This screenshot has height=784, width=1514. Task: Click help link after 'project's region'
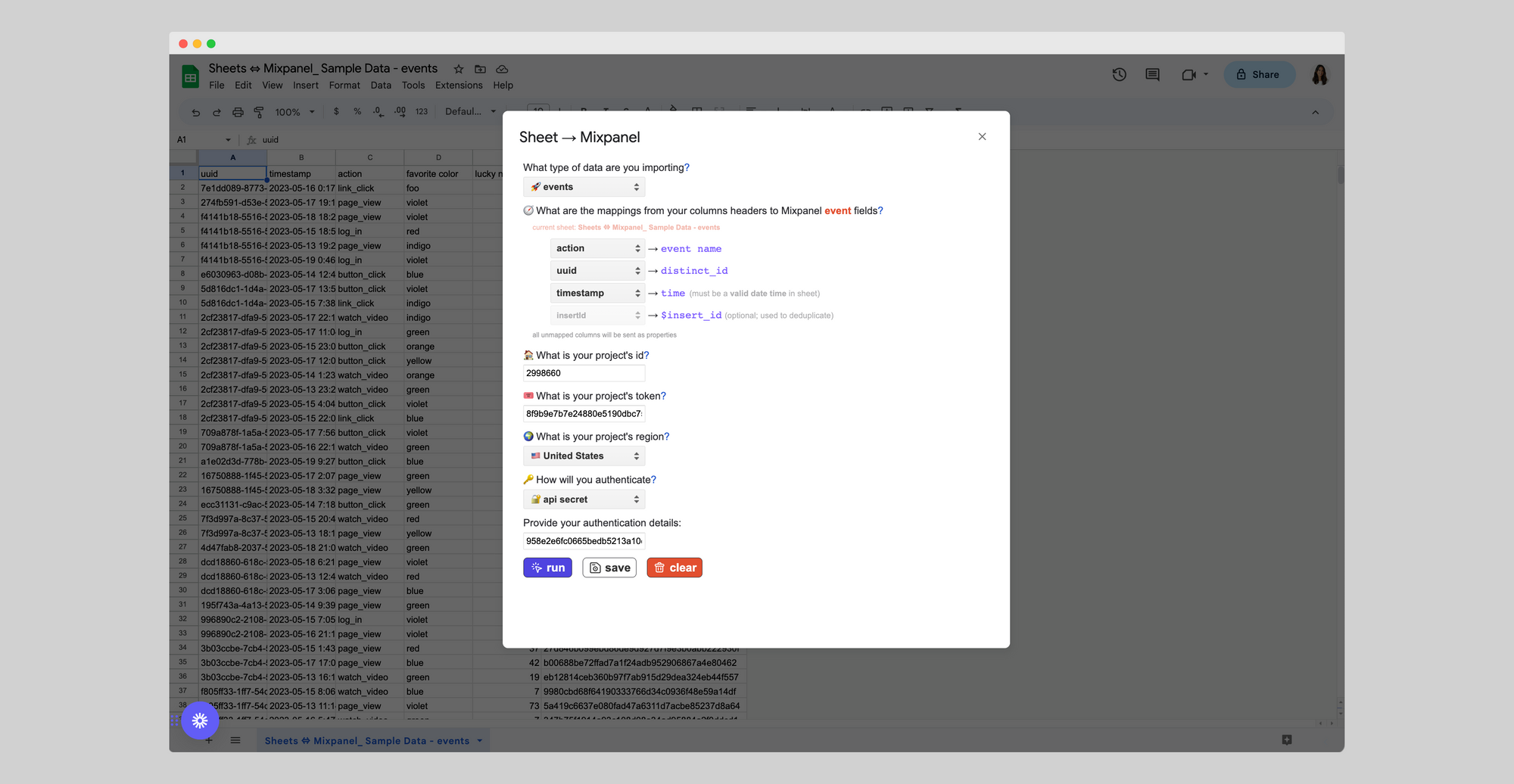coord(667,437)
